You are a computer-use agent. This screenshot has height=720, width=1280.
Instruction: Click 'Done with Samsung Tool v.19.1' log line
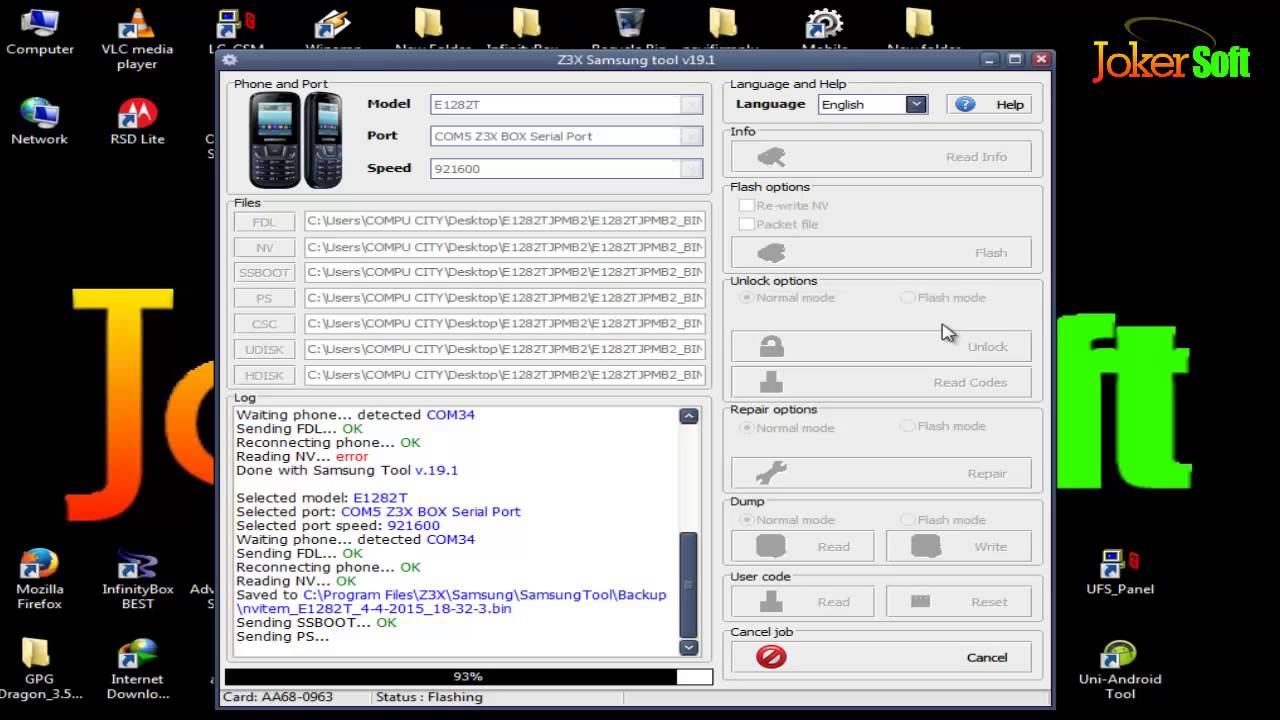tap(347, 470)
